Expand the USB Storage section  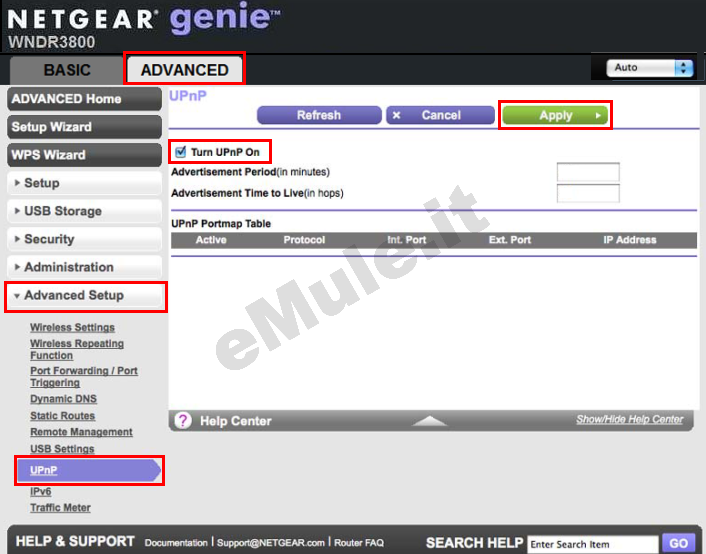[85, 211]
